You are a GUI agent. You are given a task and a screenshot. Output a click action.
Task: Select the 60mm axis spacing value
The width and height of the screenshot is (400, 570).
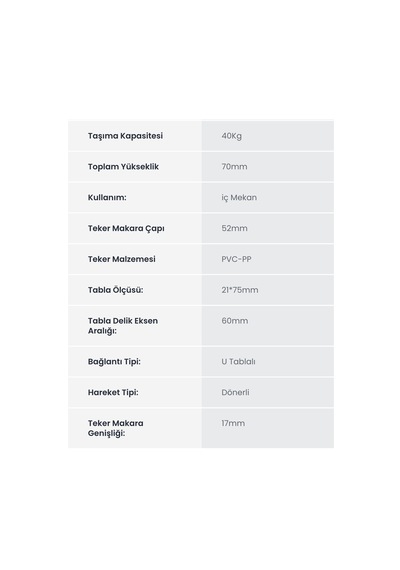[x=235, y=321]
